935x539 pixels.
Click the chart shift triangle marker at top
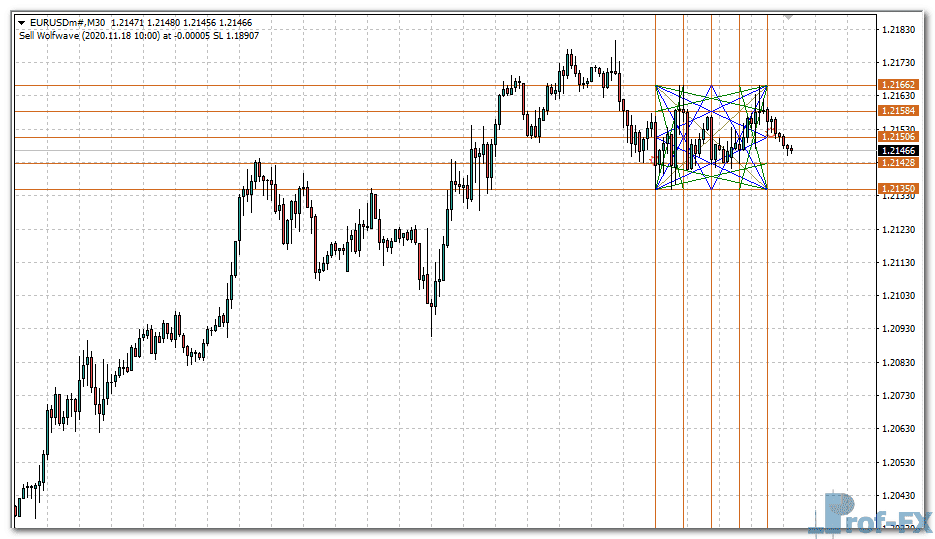coord(788,17)
